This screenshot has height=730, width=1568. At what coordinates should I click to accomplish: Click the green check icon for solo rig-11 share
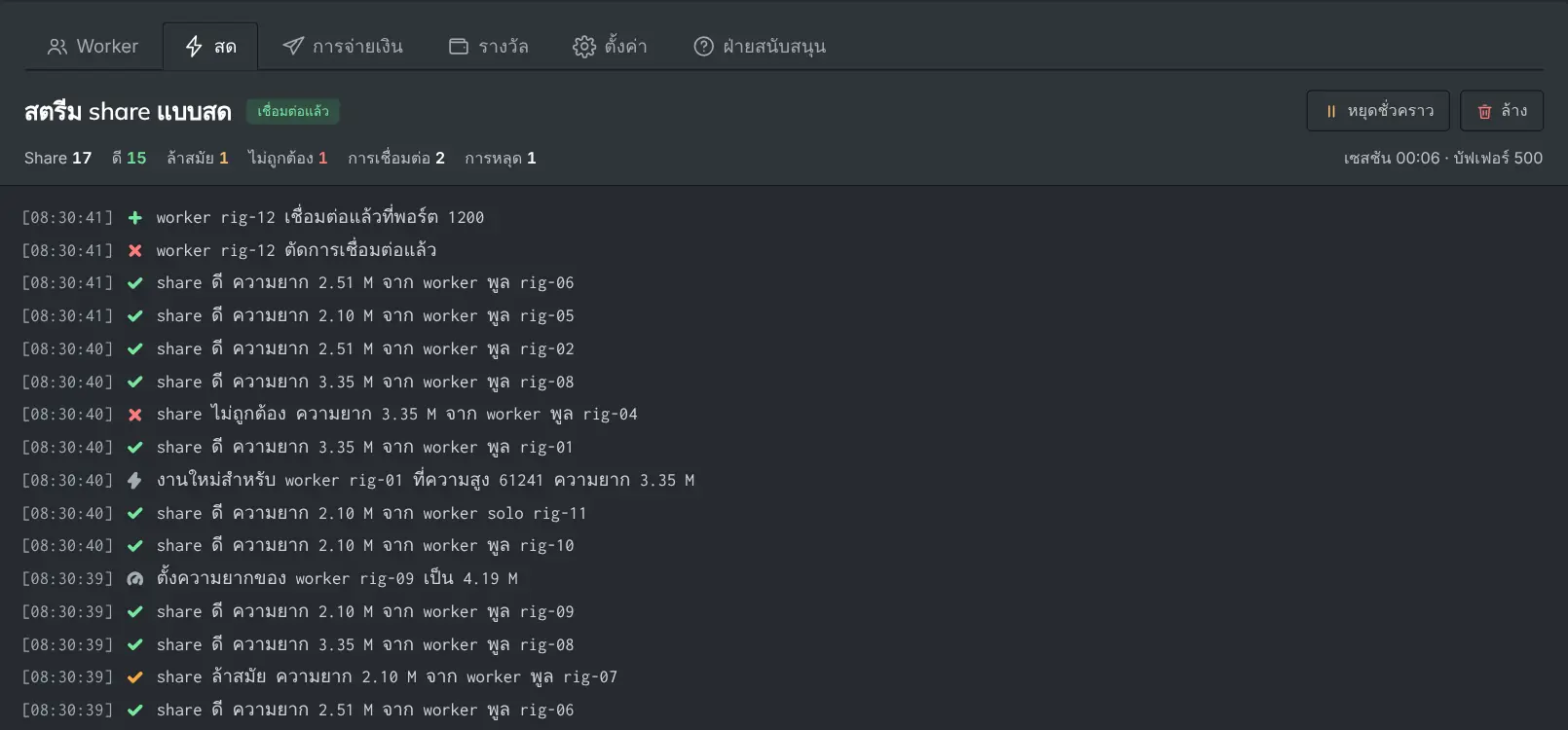pyautogui.click(x=135, y=514)
